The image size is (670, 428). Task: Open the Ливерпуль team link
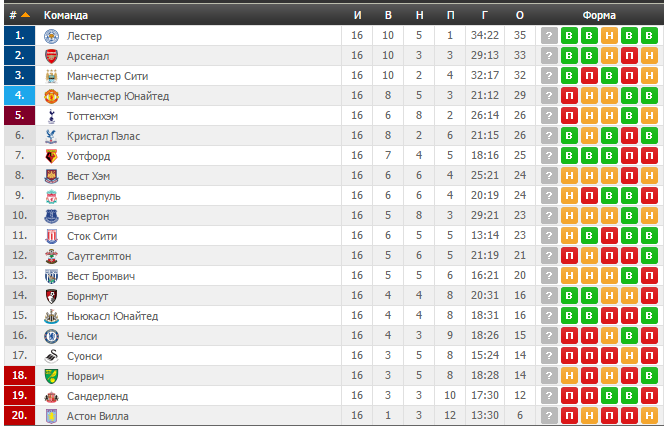(93, 196)
